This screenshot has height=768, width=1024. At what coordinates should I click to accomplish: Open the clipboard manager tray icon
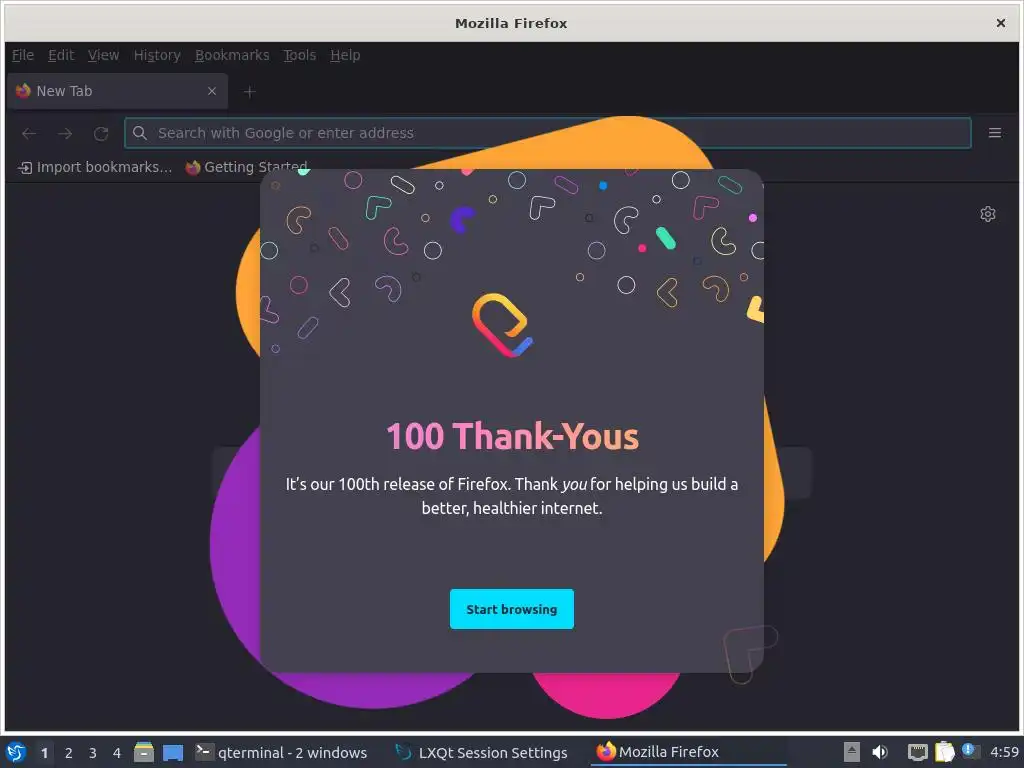point(944,752)
